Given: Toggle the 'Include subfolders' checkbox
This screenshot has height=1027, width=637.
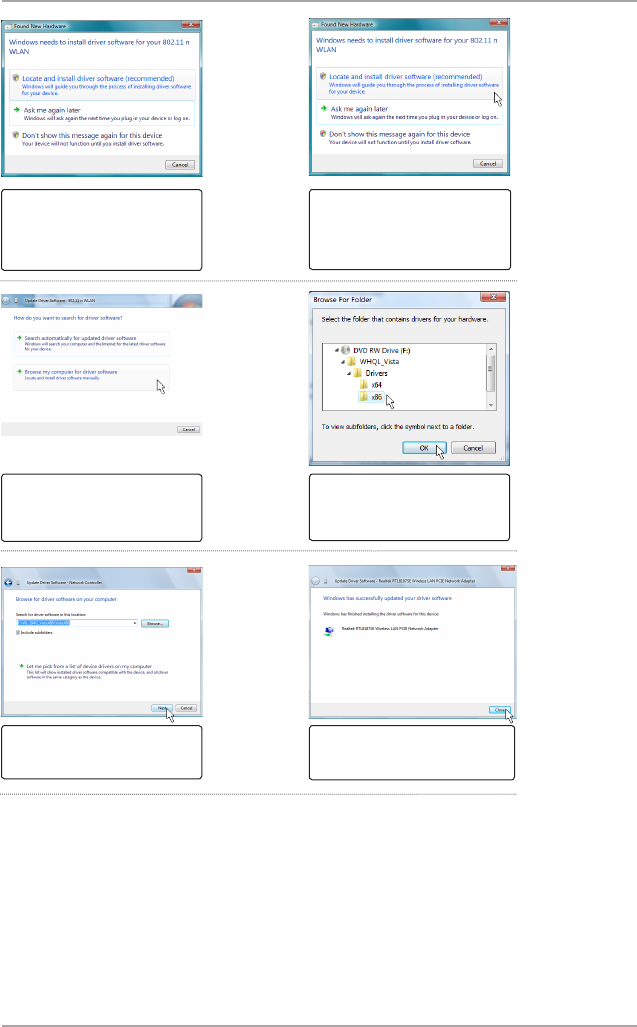Looking at the screenshot, I should click(18, 633).
